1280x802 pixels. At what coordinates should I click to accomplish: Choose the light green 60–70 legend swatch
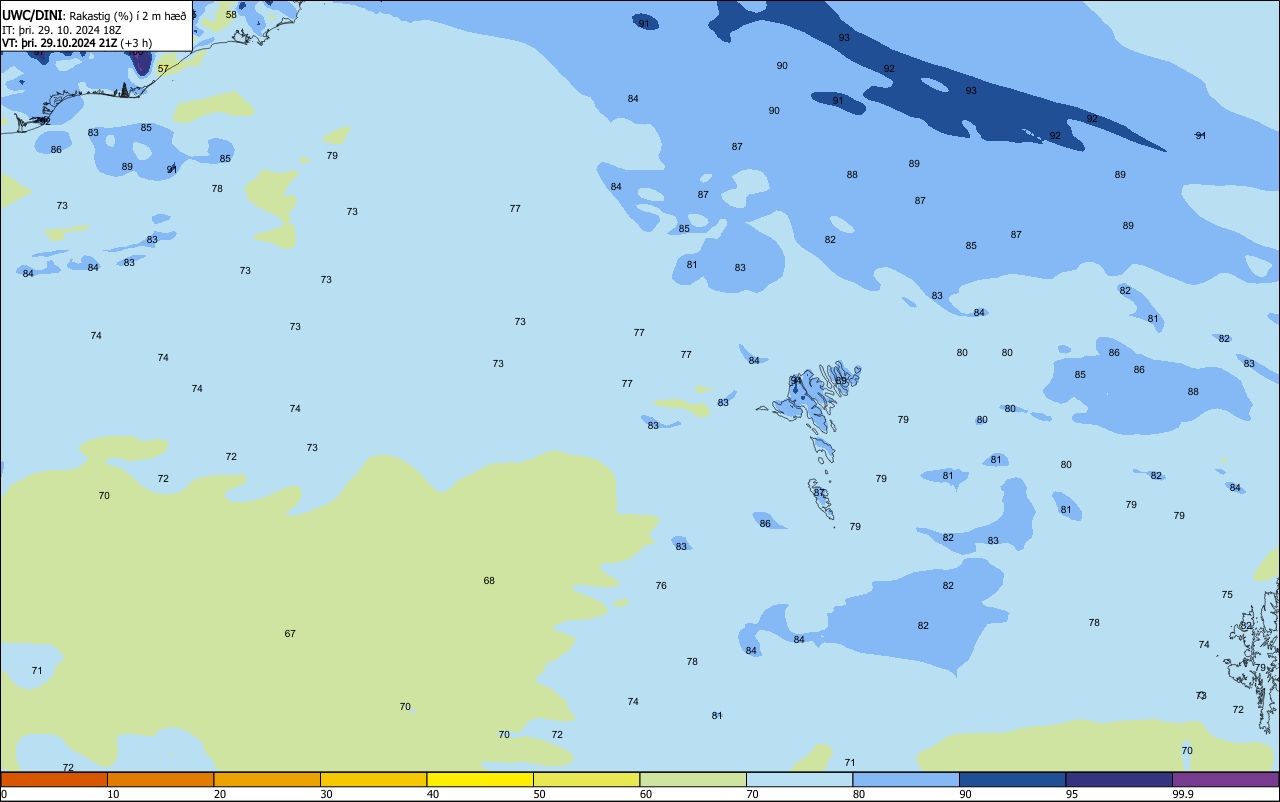(693, 779)
